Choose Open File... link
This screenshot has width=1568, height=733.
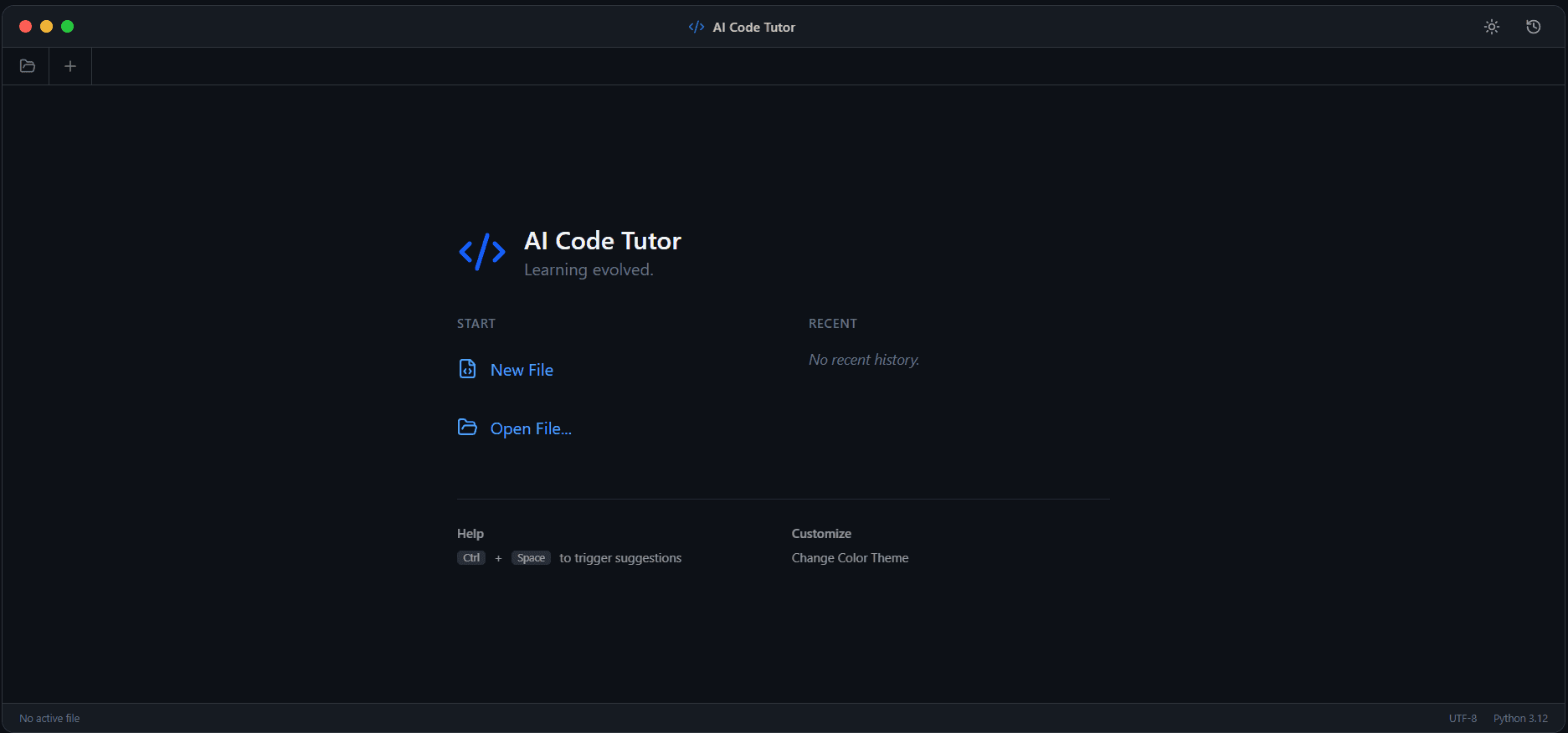coord(531,428)
